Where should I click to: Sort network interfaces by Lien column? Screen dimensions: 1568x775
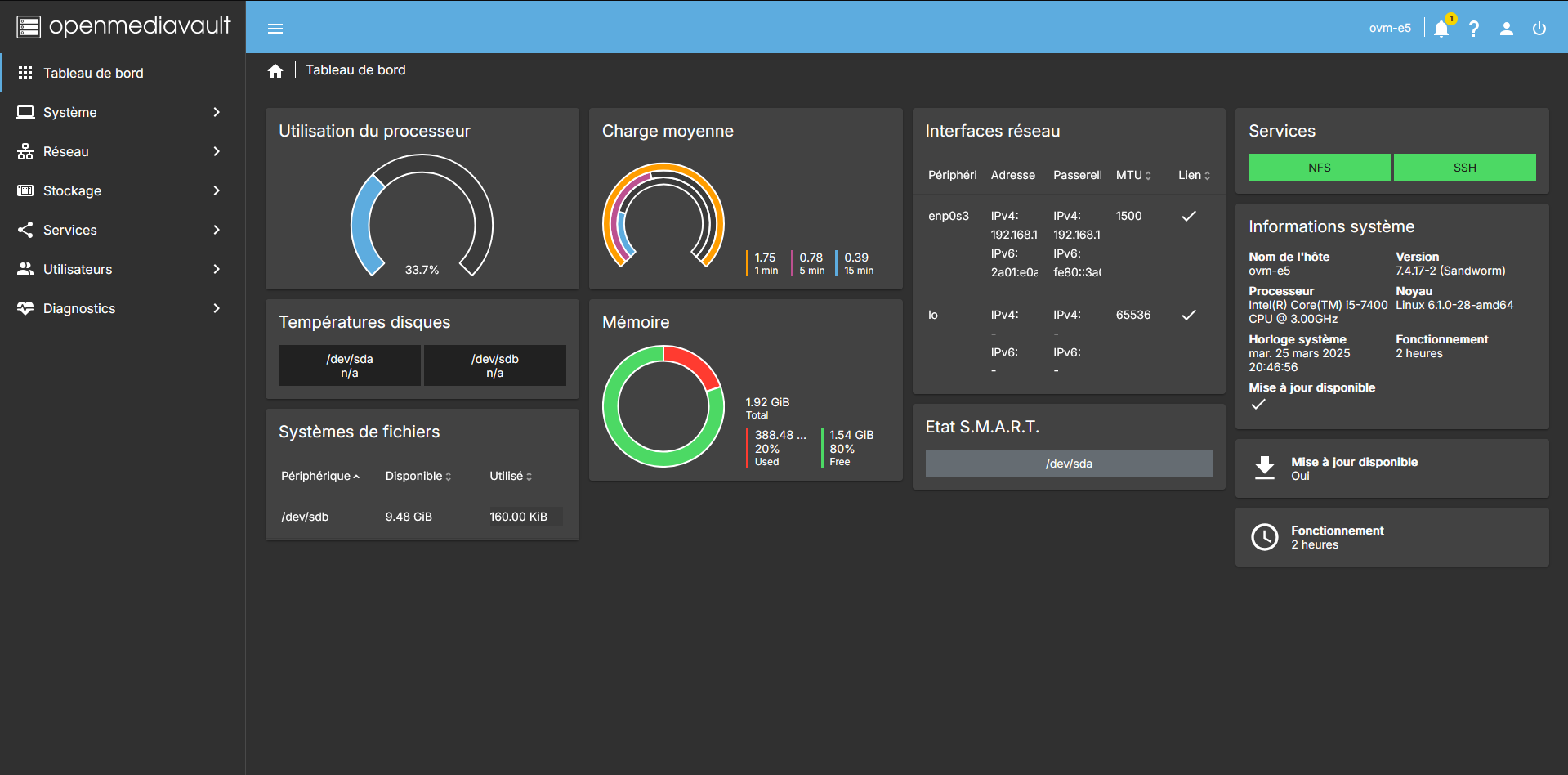click(1194, 175)
